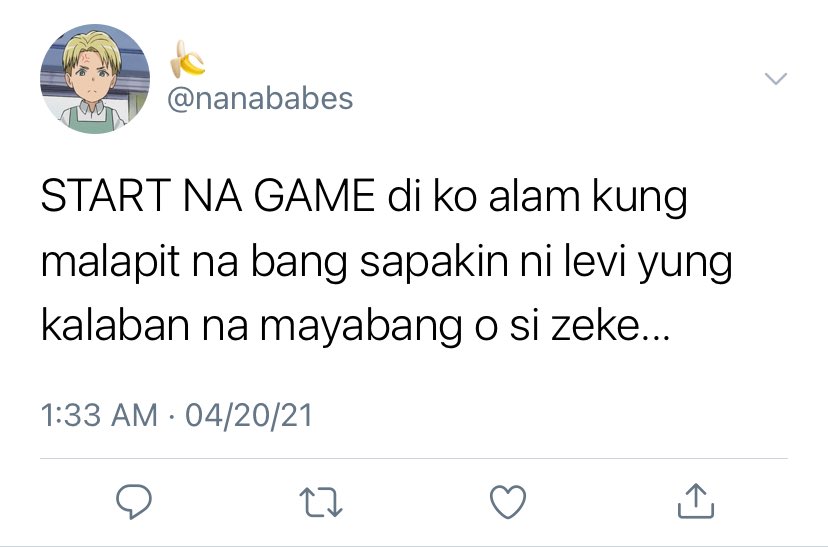The height and width of the screenshot is (547, 828).
Task: Click the 04/20/21 date
Action: (249, 416)
